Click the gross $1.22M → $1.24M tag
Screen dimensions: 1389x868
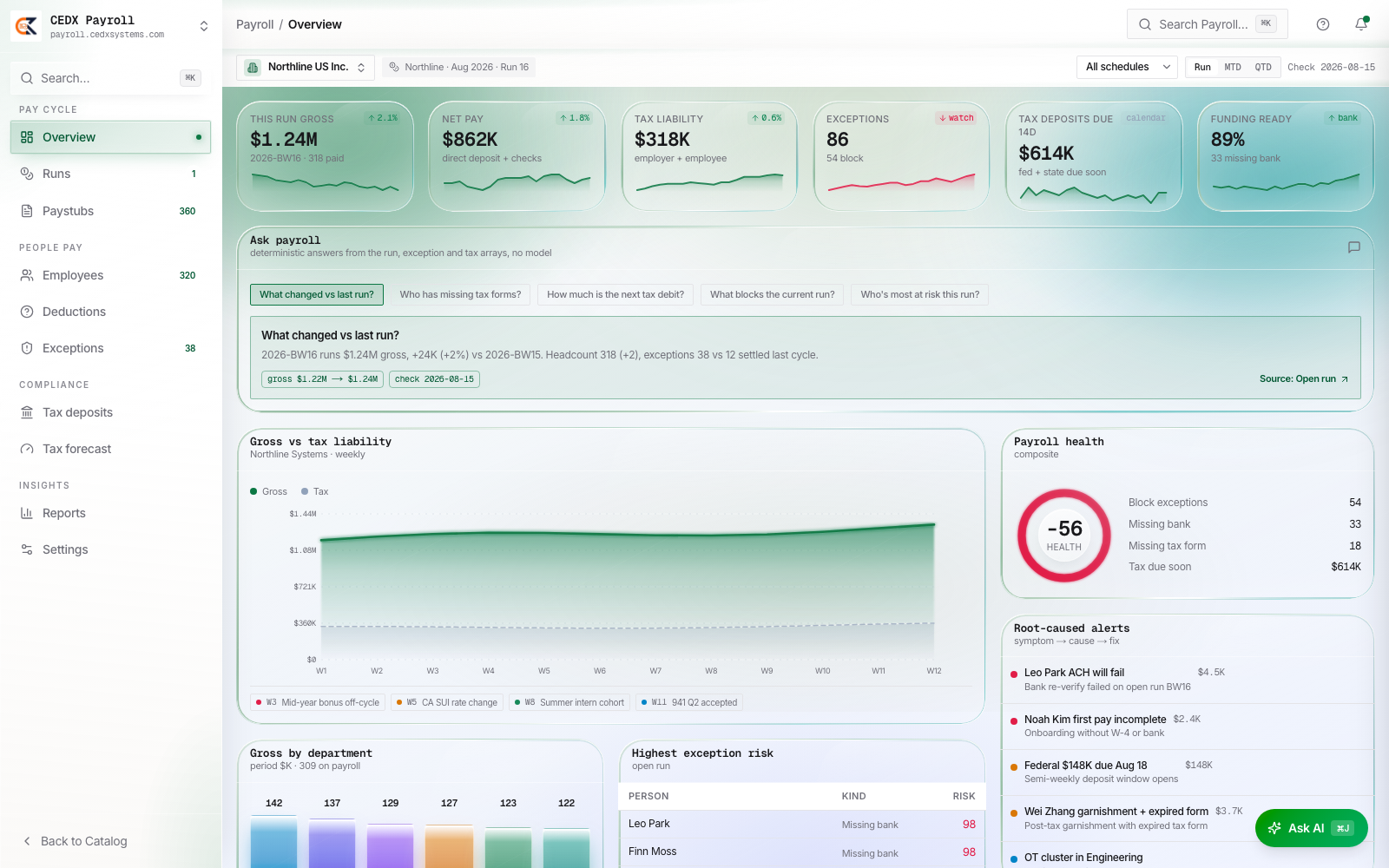322,379
